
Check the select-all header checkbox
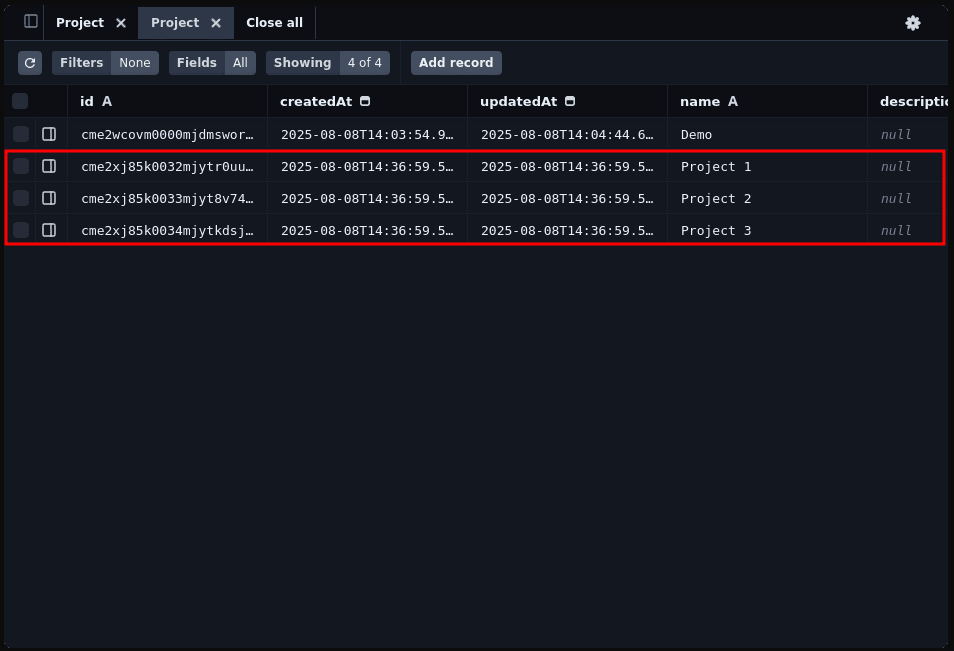coord(20,101)
